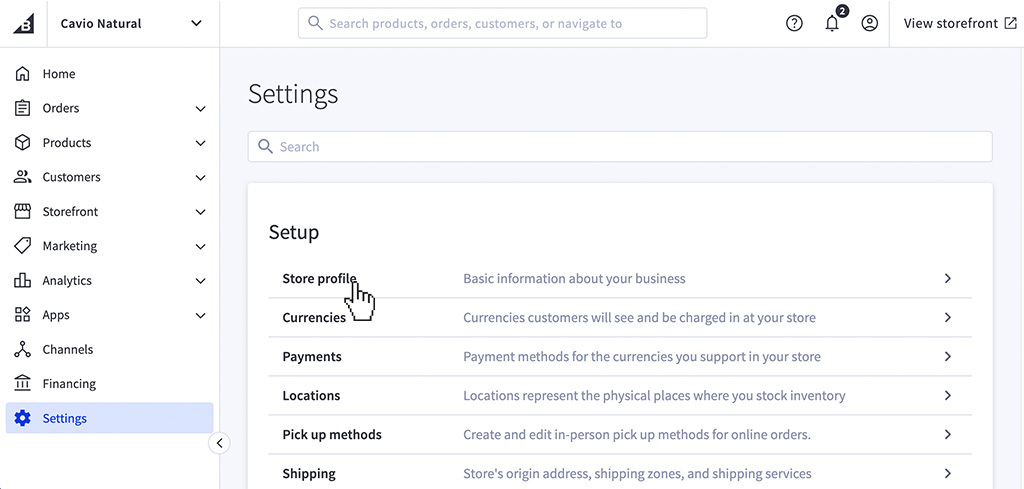Image resolution: width=1024 pixels, height=489 pixels.
Task: Click the Financing bank icon
Action: coord(22,384)
